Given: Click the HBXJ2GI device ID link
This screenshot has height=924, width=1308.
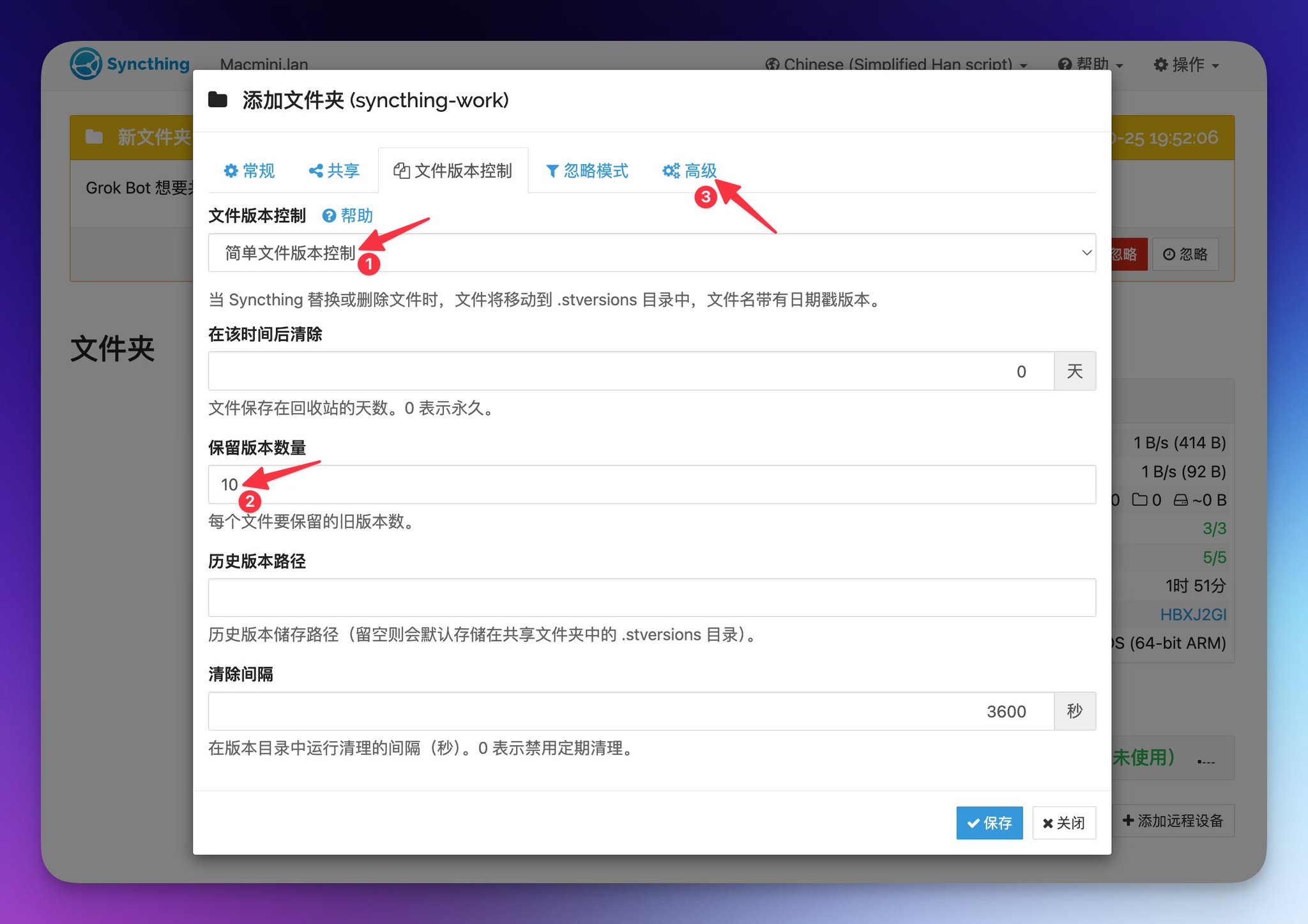Looking at the screenshot, I should click(1193, 614).
